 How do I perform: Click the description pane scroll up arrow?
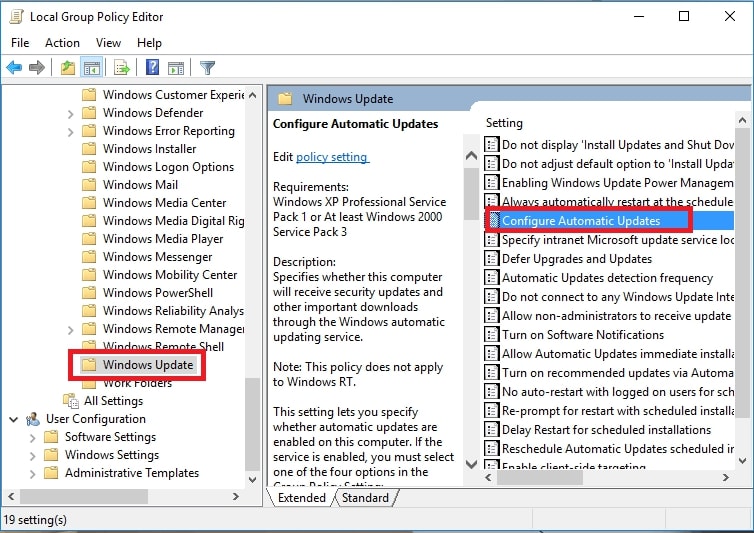pos(472,155)
